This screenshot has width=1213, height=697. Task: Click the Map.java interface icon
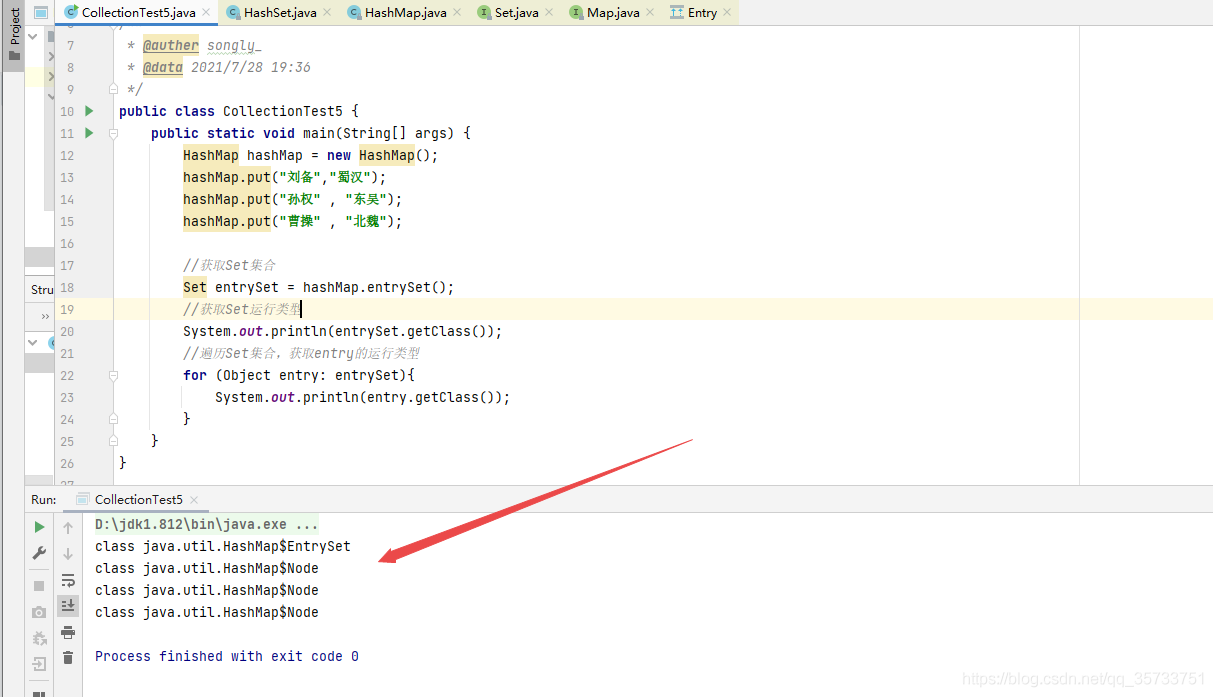click(x=576, y=12)
